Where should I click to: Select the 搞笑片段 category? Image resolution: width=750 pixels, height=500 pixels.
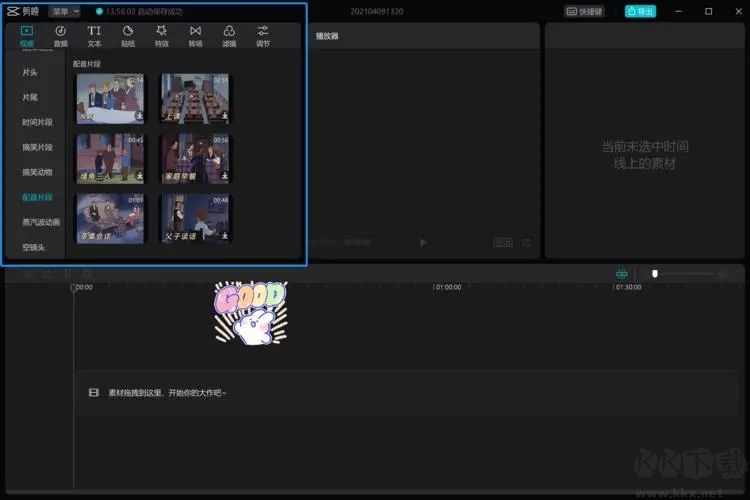point(37,147)
